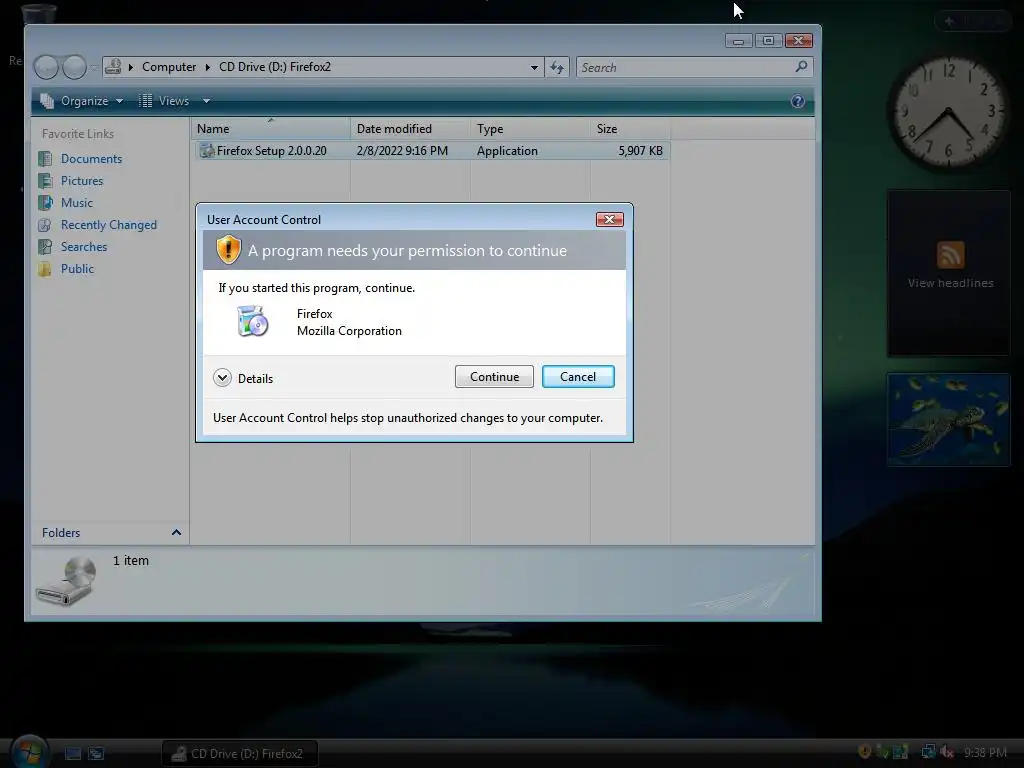Open Music favorite link
The width and height of the screenshot is (1024, 768).
coord(77,203)
